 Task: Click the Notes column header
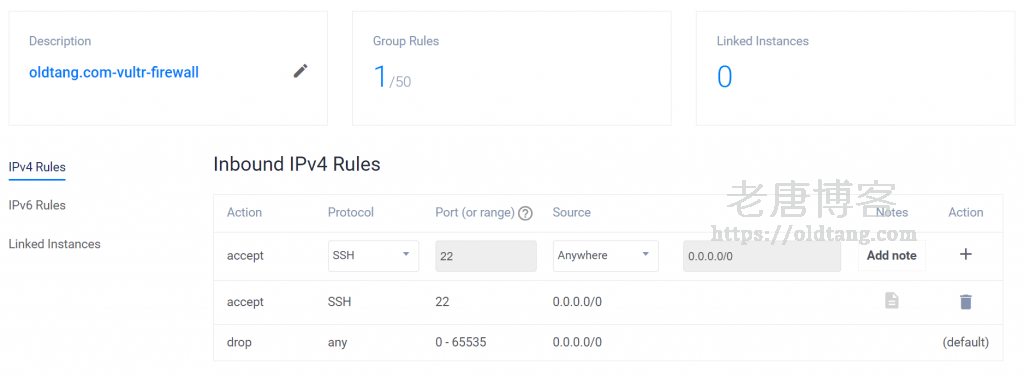891,212
